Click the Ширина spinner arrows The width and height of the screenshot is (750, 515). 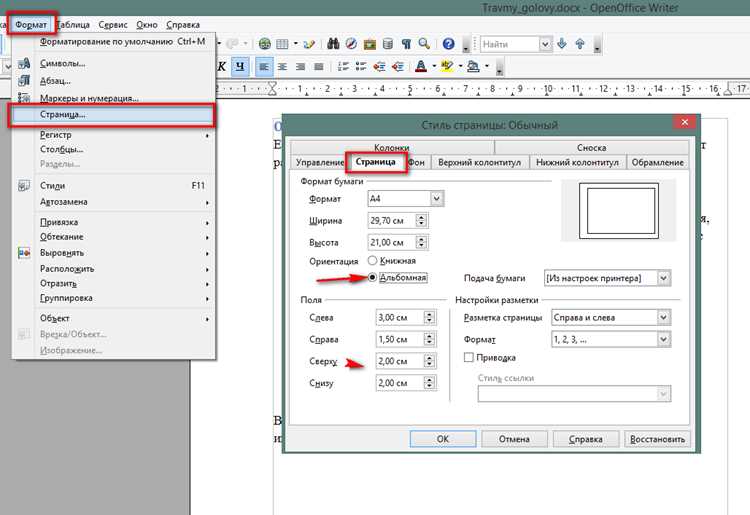tap(421, 220)
